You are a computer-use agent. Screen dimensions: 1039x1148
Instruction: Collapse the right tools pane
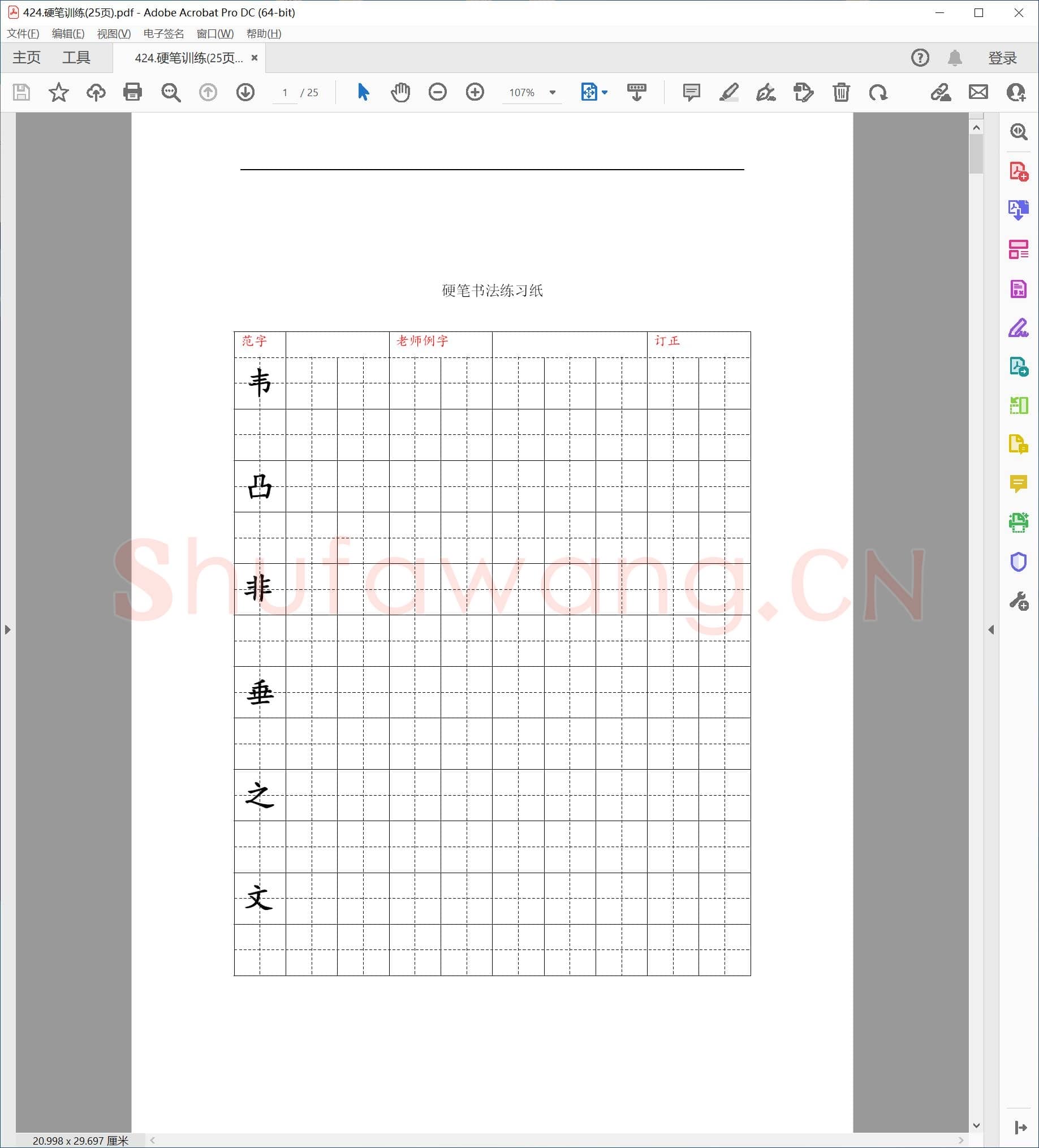[x=991, y=629]
